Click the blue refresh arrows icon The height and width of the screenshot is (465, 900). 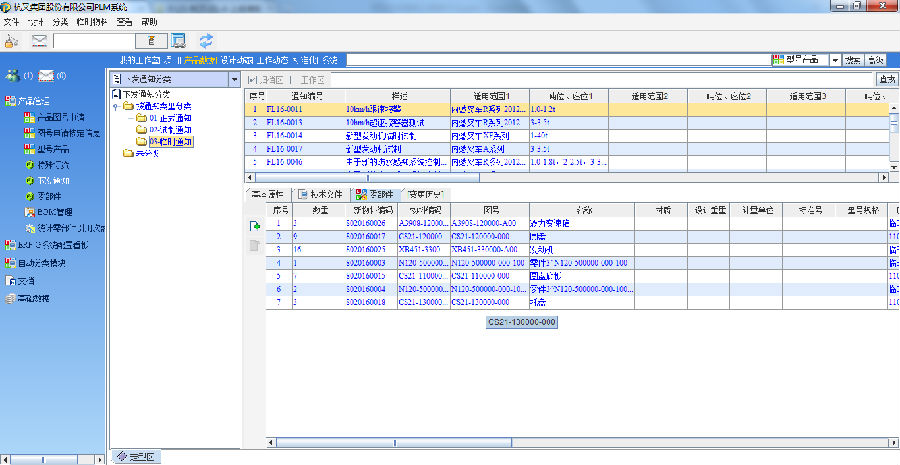207,41
